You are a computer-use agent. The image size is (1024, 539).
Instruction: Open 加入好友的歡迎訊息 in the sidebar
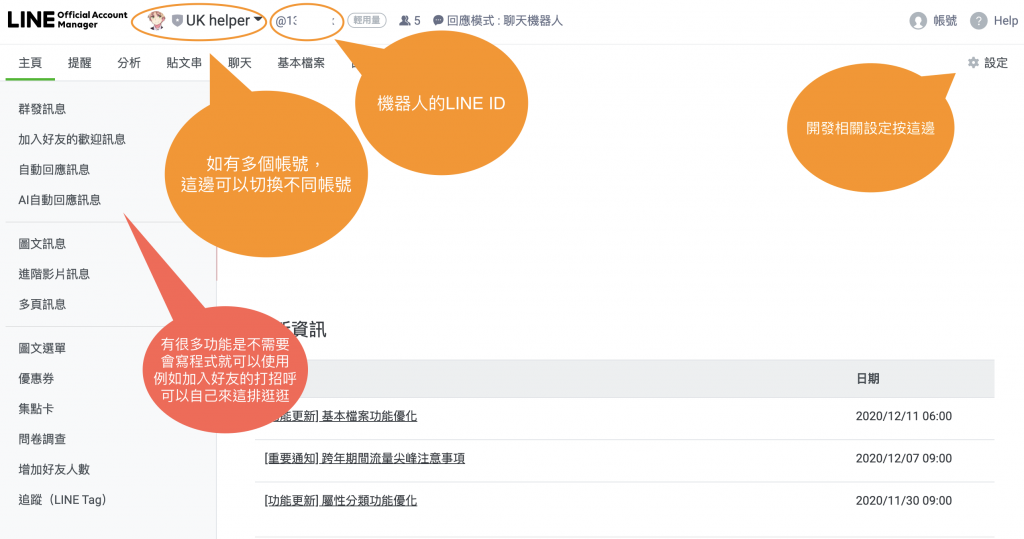(72, 139)
